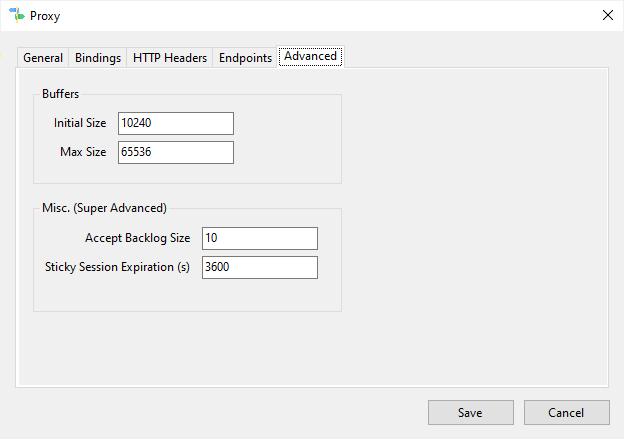Open the Bindings tab
624x439 pixels.
pyautogui.click(x=98, y=58)
